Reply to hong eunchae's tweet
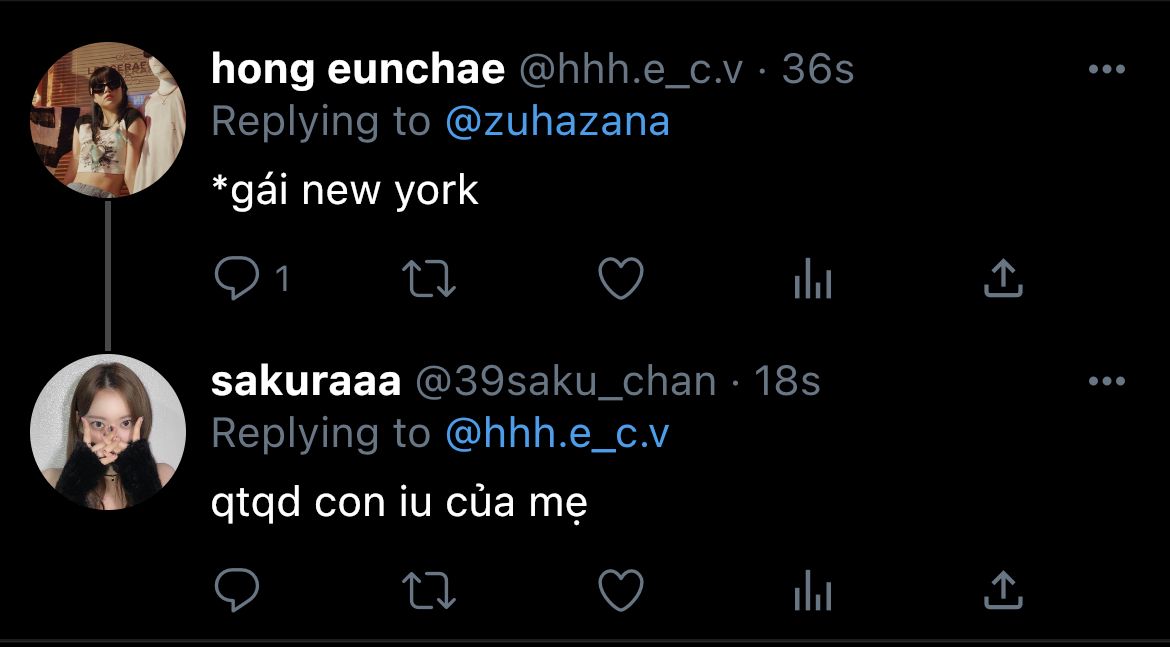Viewport: 1170px width, 647px height. point(237,278)
